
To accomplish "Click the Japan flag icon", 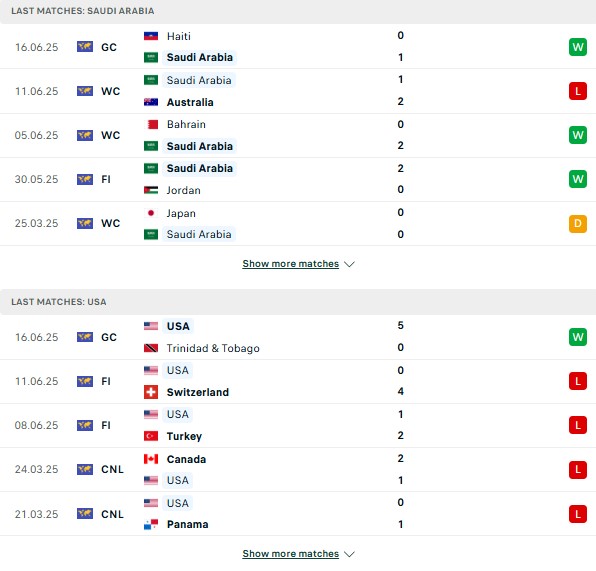I will 151,213.
